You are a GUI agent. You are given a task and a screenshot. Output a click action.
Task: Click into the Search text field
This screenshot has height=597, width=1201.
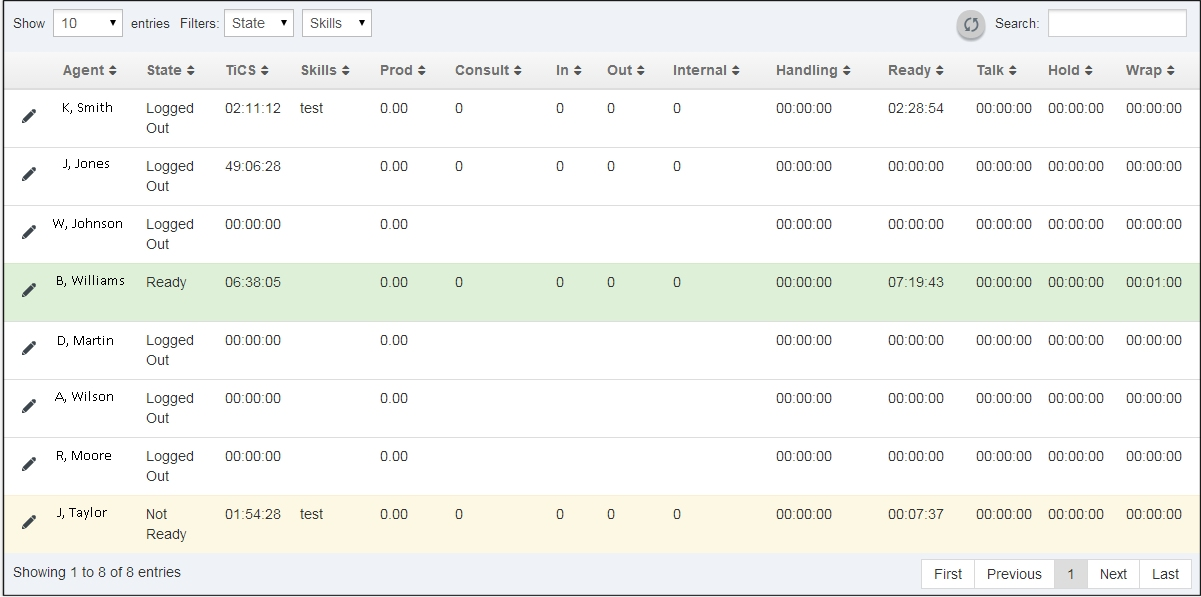coord(1116,23)
